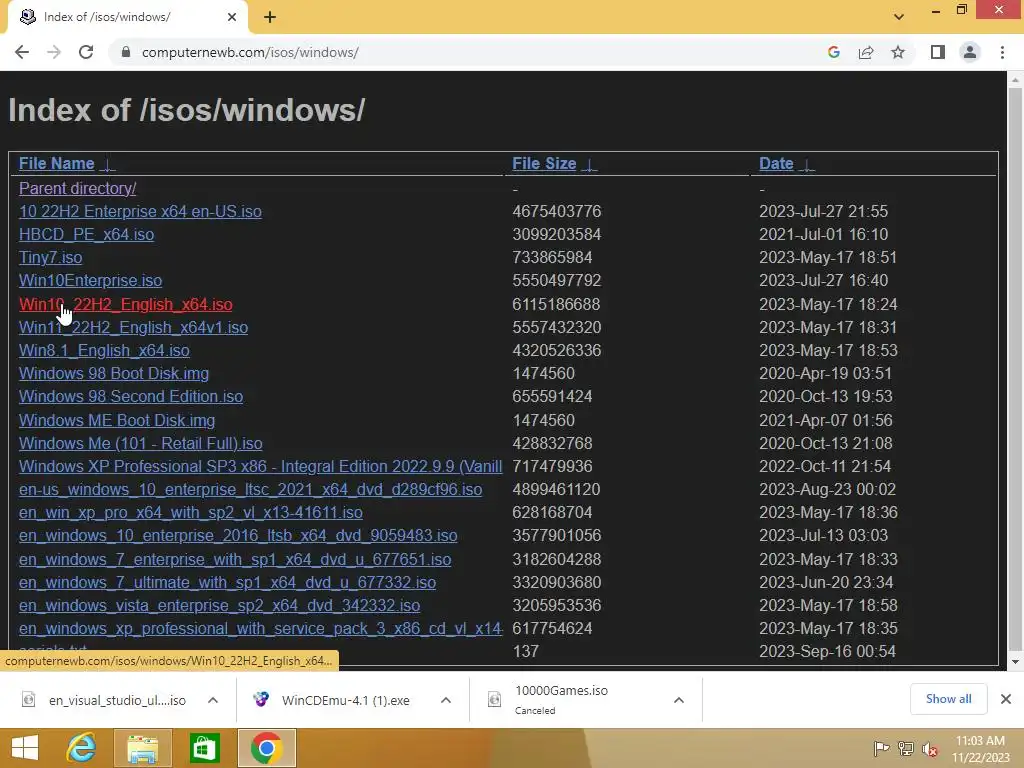Open the Windows Start button
Screen dimensions: 1024x768
point(25,748)
